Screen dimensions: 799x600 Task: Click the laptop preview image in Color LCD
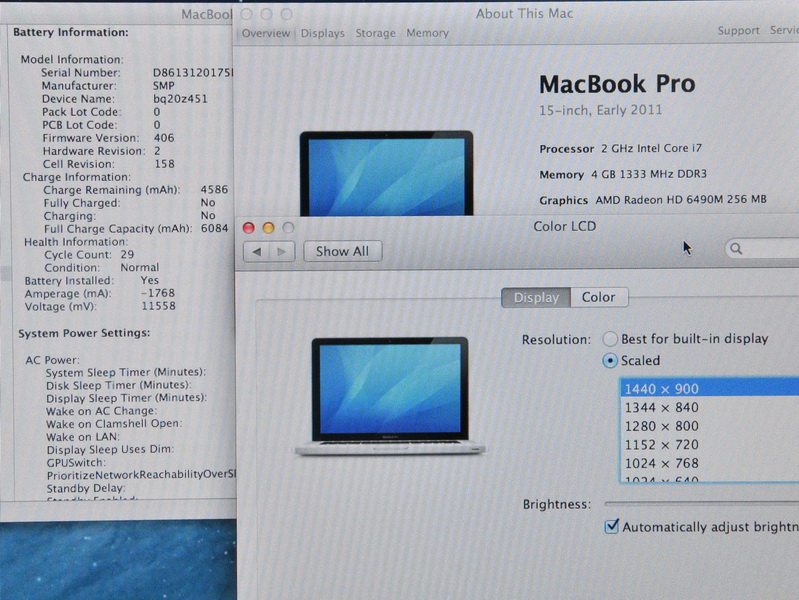click(x=390, y=396)
